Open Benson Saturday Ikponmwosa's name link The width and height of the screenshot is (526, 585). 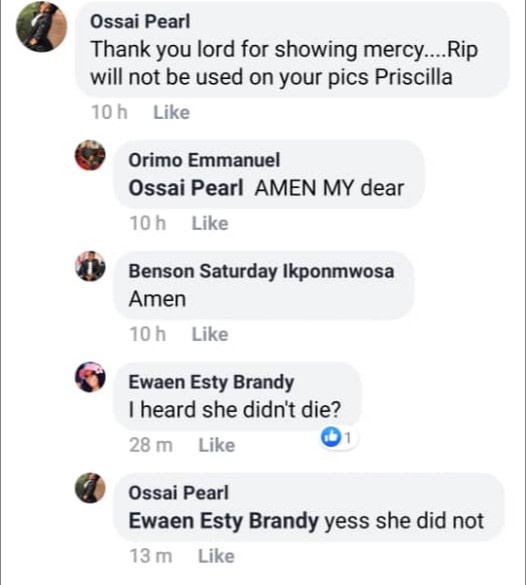[261, 271]
